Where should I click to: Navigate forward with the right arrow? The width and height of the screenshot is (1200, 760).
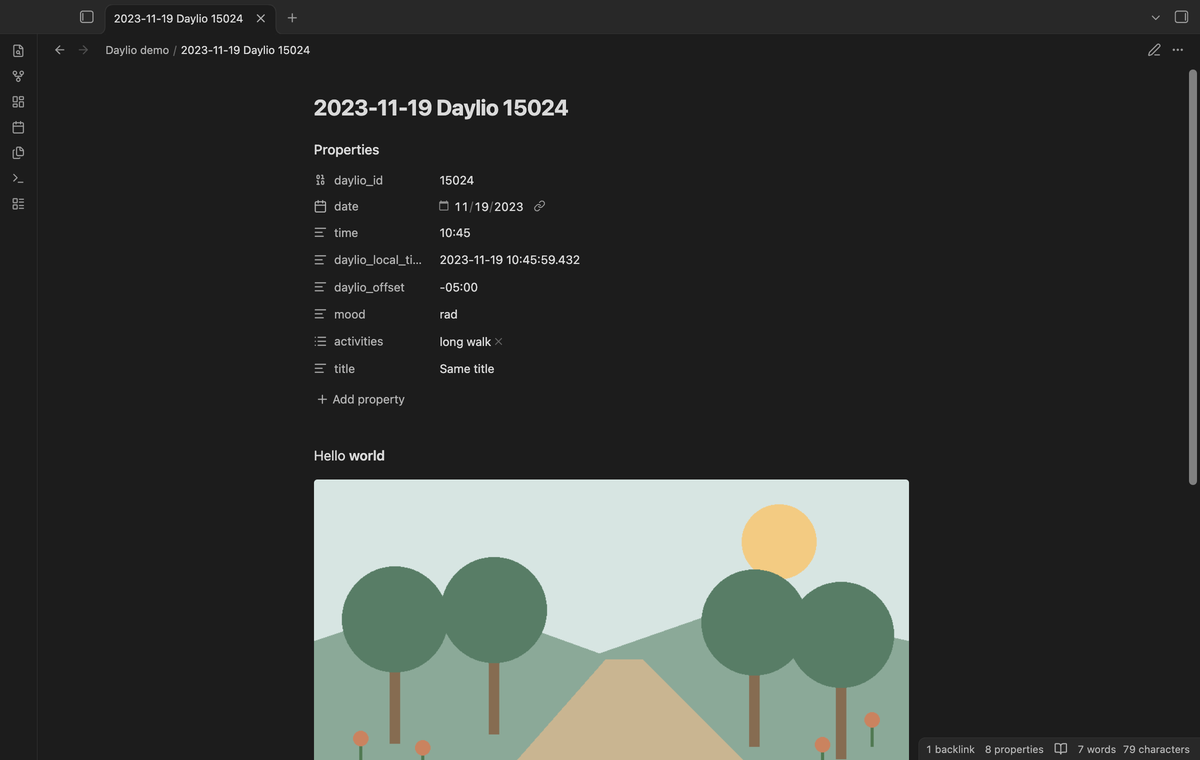click(x=83, y=50)
